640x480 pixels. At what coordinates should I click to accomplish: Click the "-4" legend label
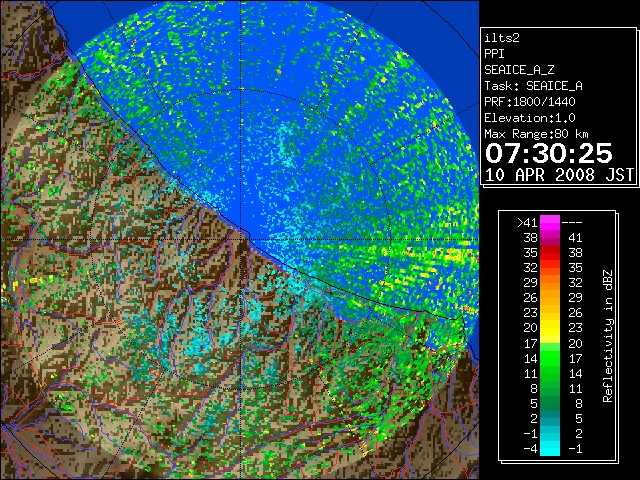pos(530,448)
